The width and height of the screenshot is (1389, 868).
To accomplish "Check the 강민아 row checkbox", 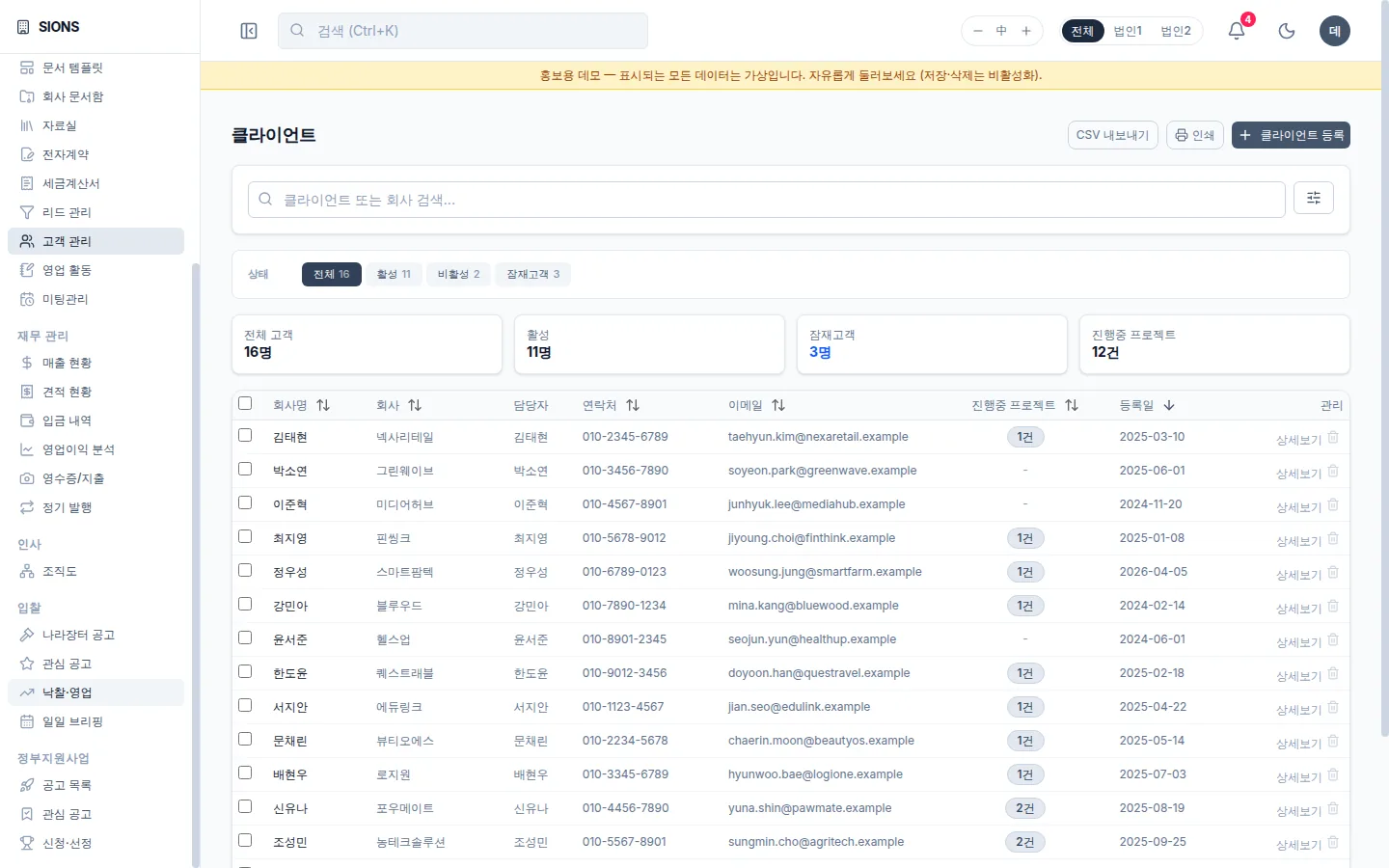I will [245, 604].
